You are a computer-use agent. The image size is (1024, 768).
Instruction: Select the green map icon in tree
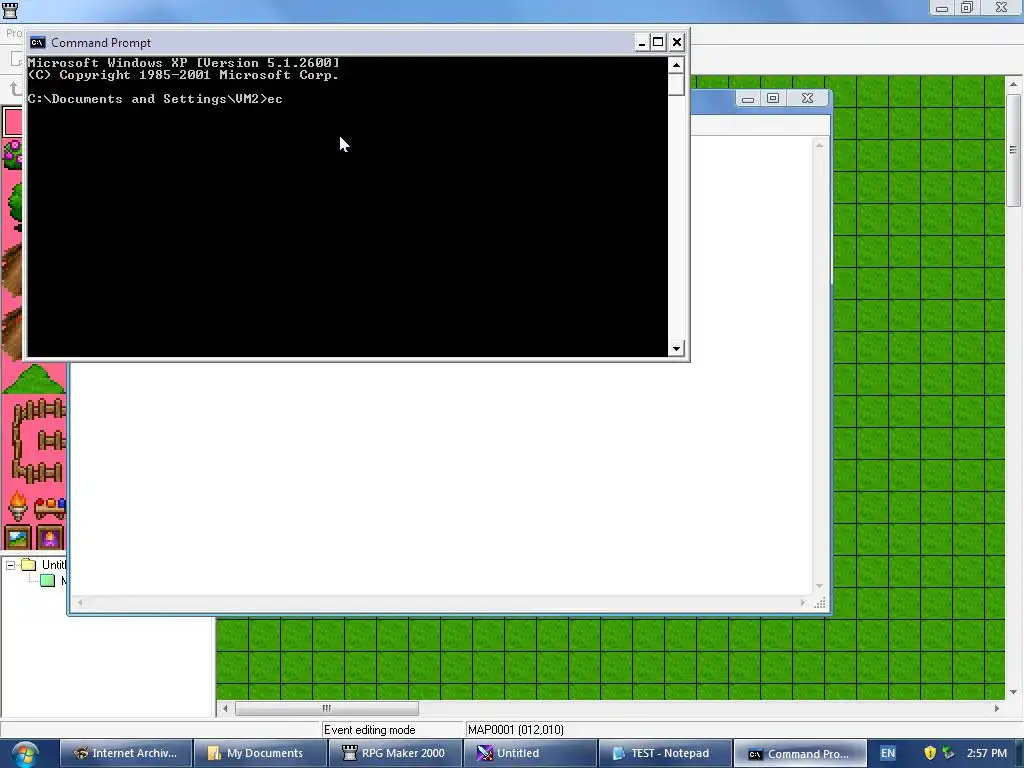coord(48,581)
